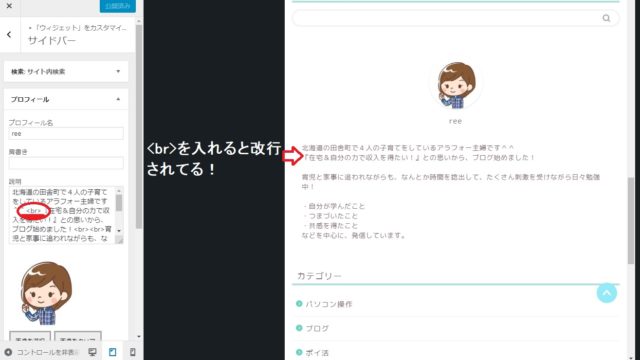Viewport: 640px width, 360px height.
Task: Collapse the プロフィール widget panel
Action: pos(66,99)
